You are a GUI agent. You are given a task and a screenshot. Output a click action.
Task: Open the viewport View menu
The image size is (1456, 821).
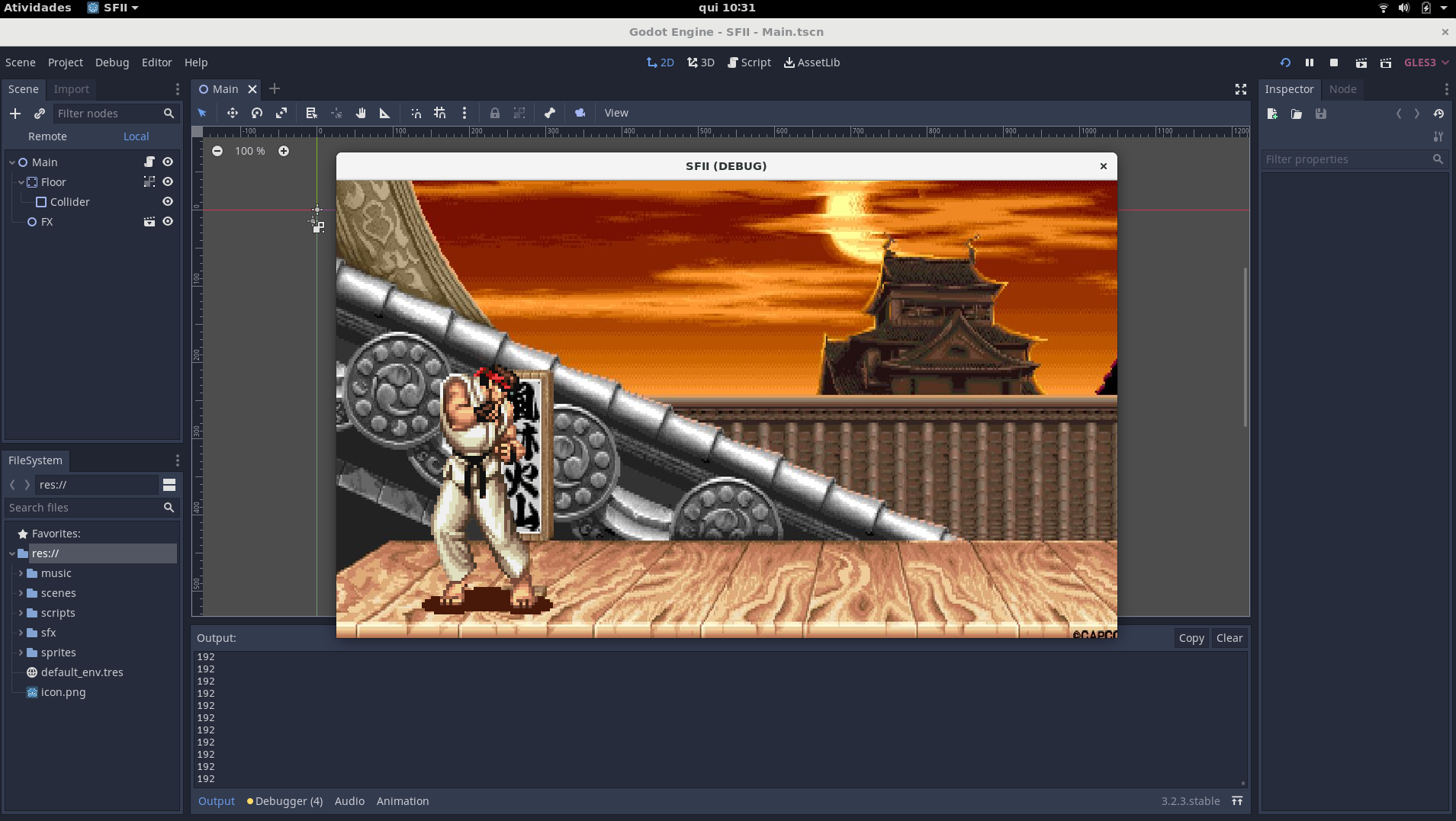pyautogui.click(x=616, y=113)
